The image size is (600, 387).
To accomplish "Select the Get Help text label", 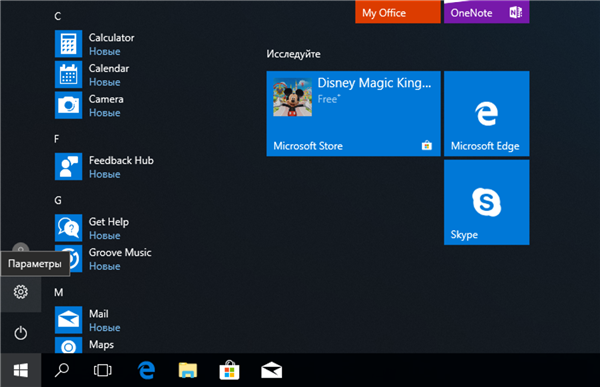I will coord(109,222).
